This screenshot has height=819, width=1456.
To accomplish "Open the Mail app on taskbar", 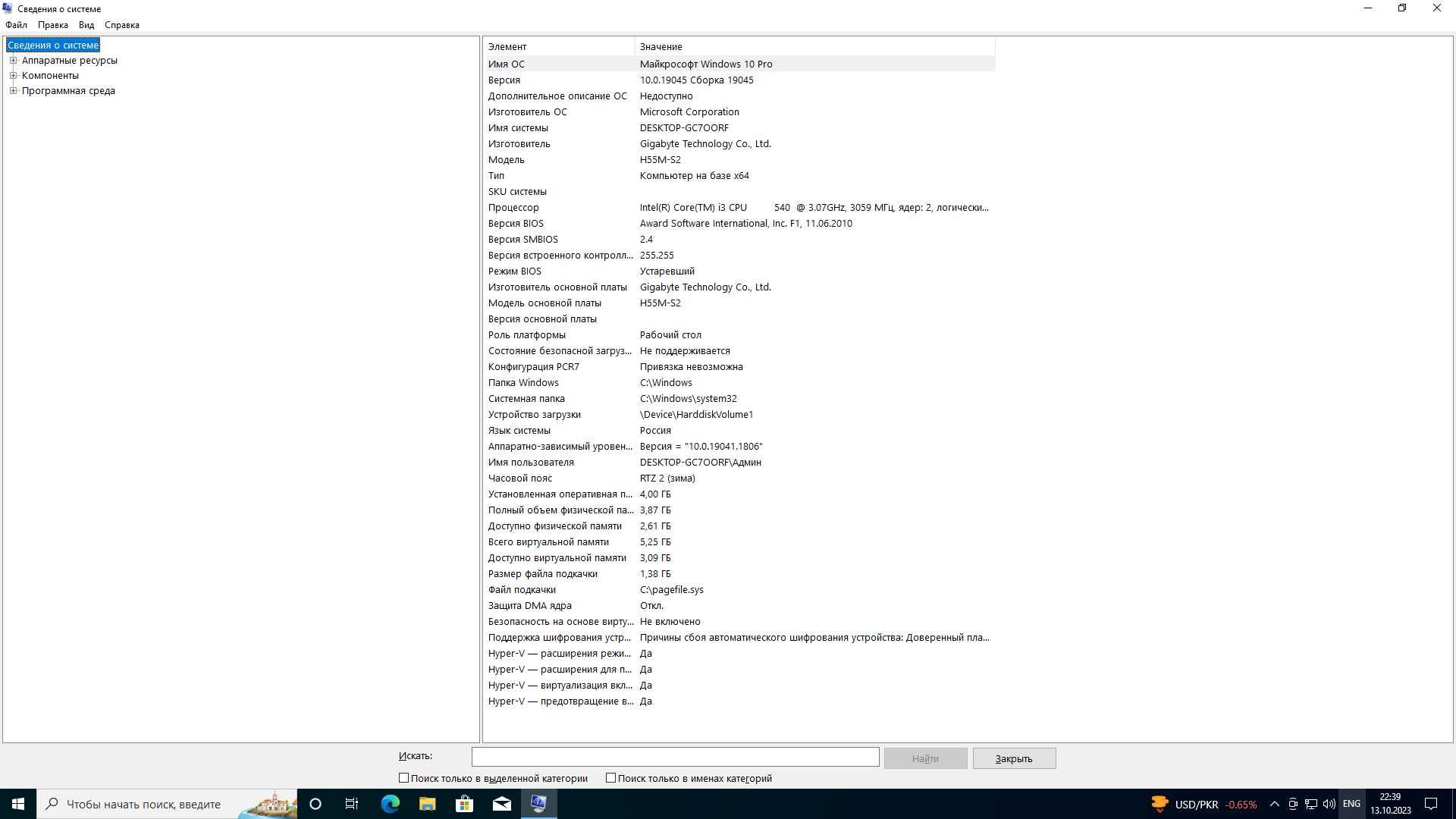I will coord(501,804).
